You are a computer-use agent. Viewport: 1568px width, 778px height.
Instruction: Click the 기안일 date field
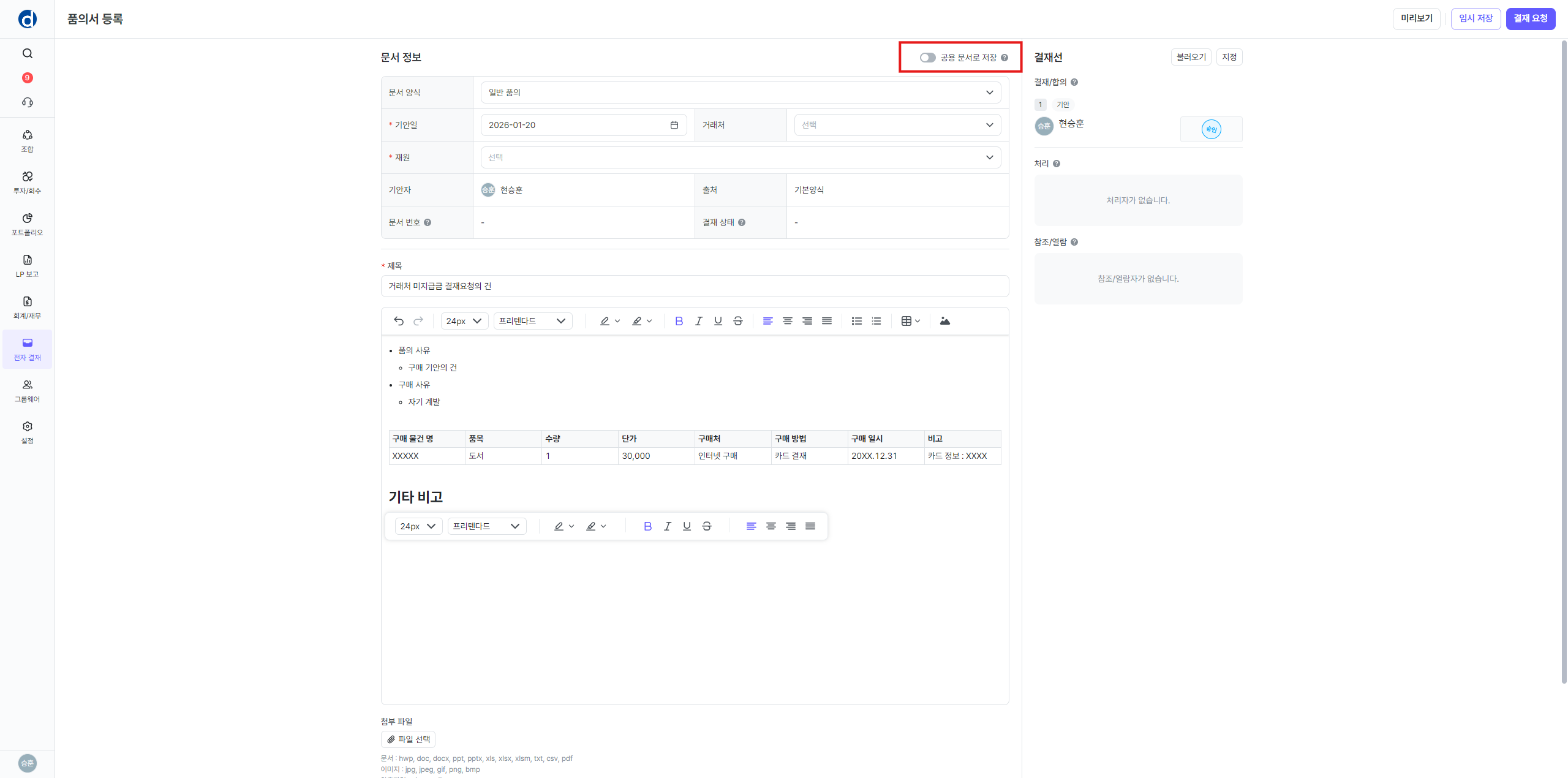pyautogui.click(x=584, y=125)
